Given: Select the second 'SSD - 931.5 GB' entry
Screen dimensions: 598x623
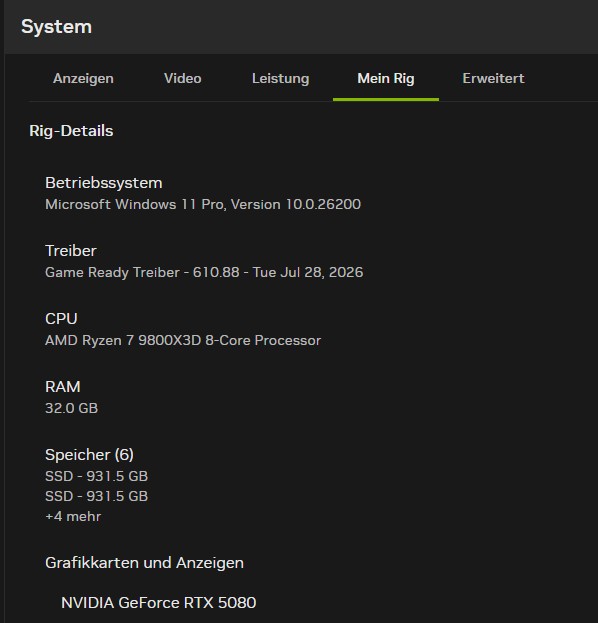Looking at the screenshot, I should (97, 496).
